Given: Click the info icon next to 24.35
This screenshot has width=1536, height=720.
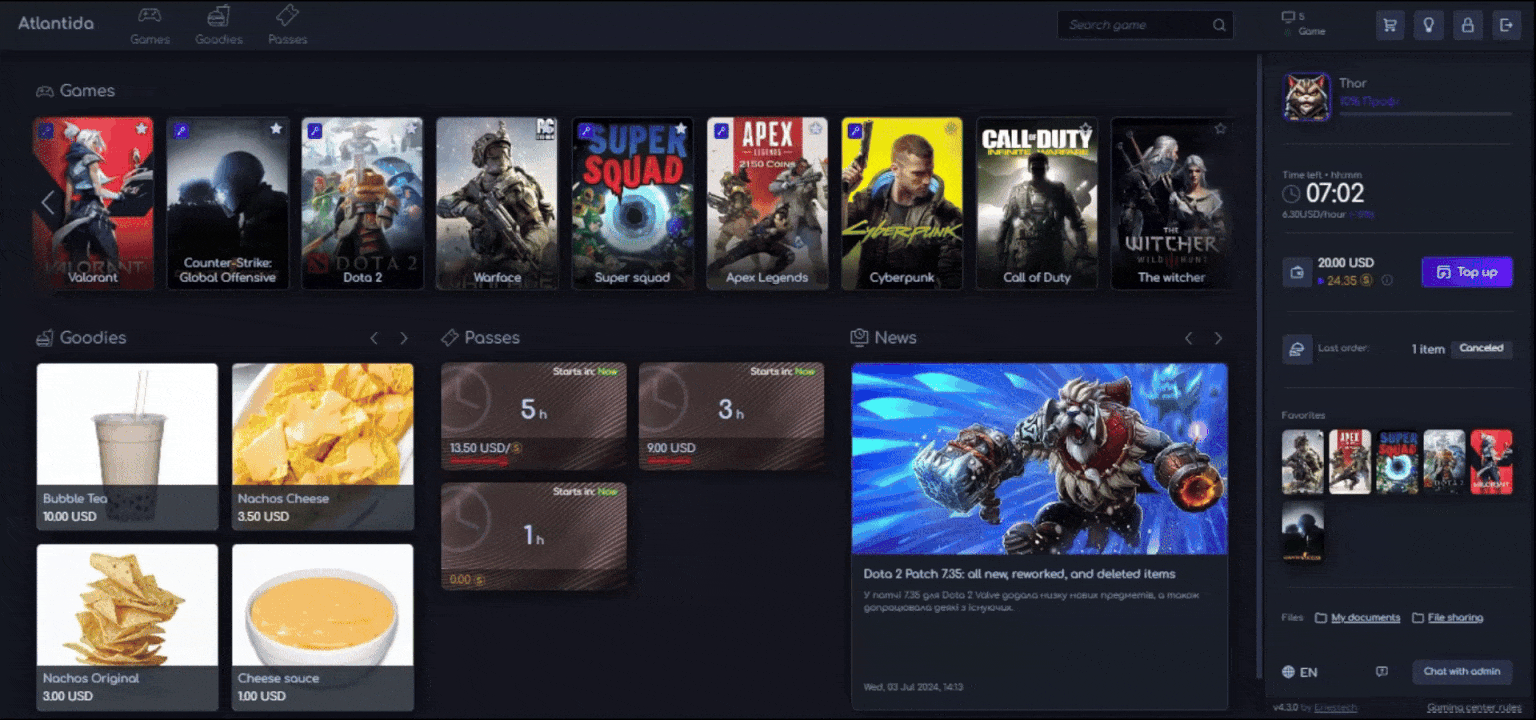Looking at the screenshot, I should pos(1387,281).
